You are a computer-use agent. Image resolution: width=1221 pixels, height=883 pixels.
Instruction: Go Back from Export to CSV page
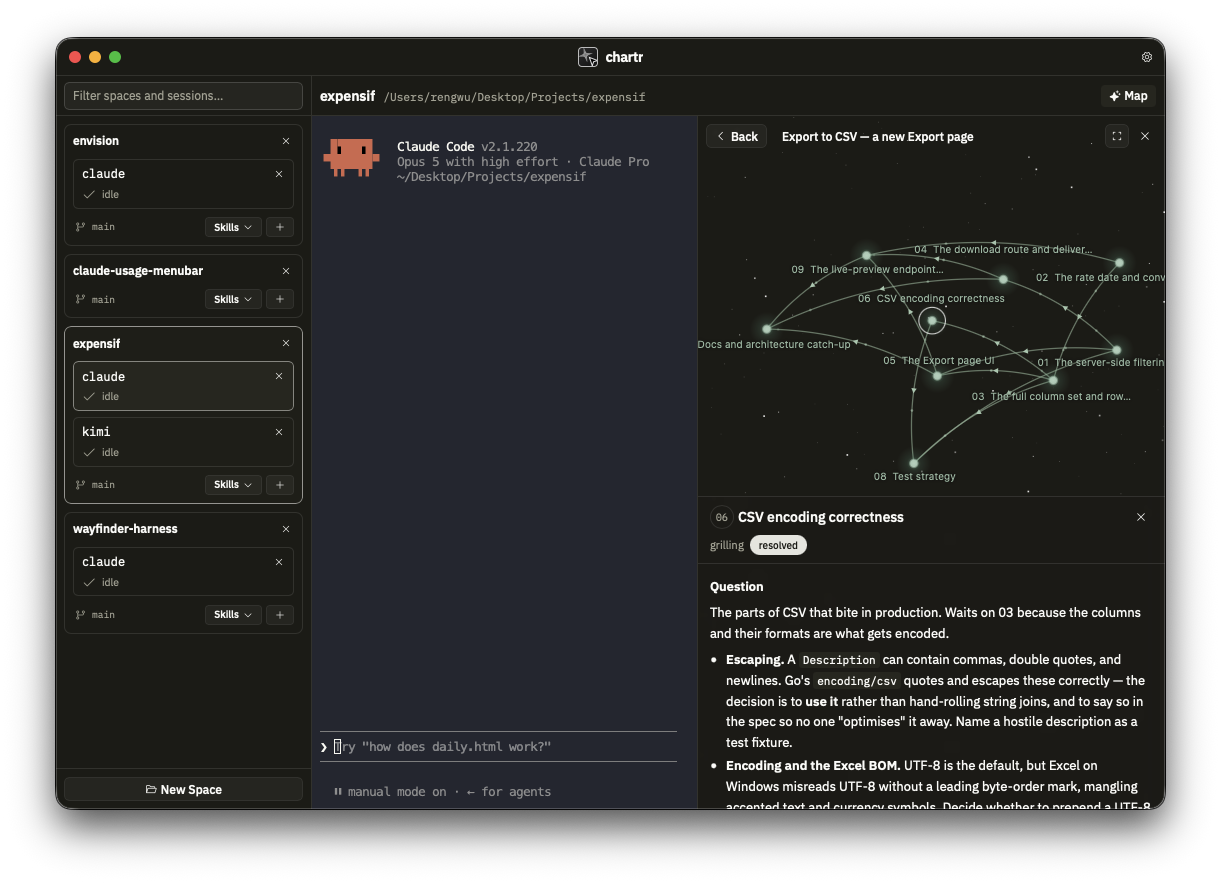[x=736, y=136]
